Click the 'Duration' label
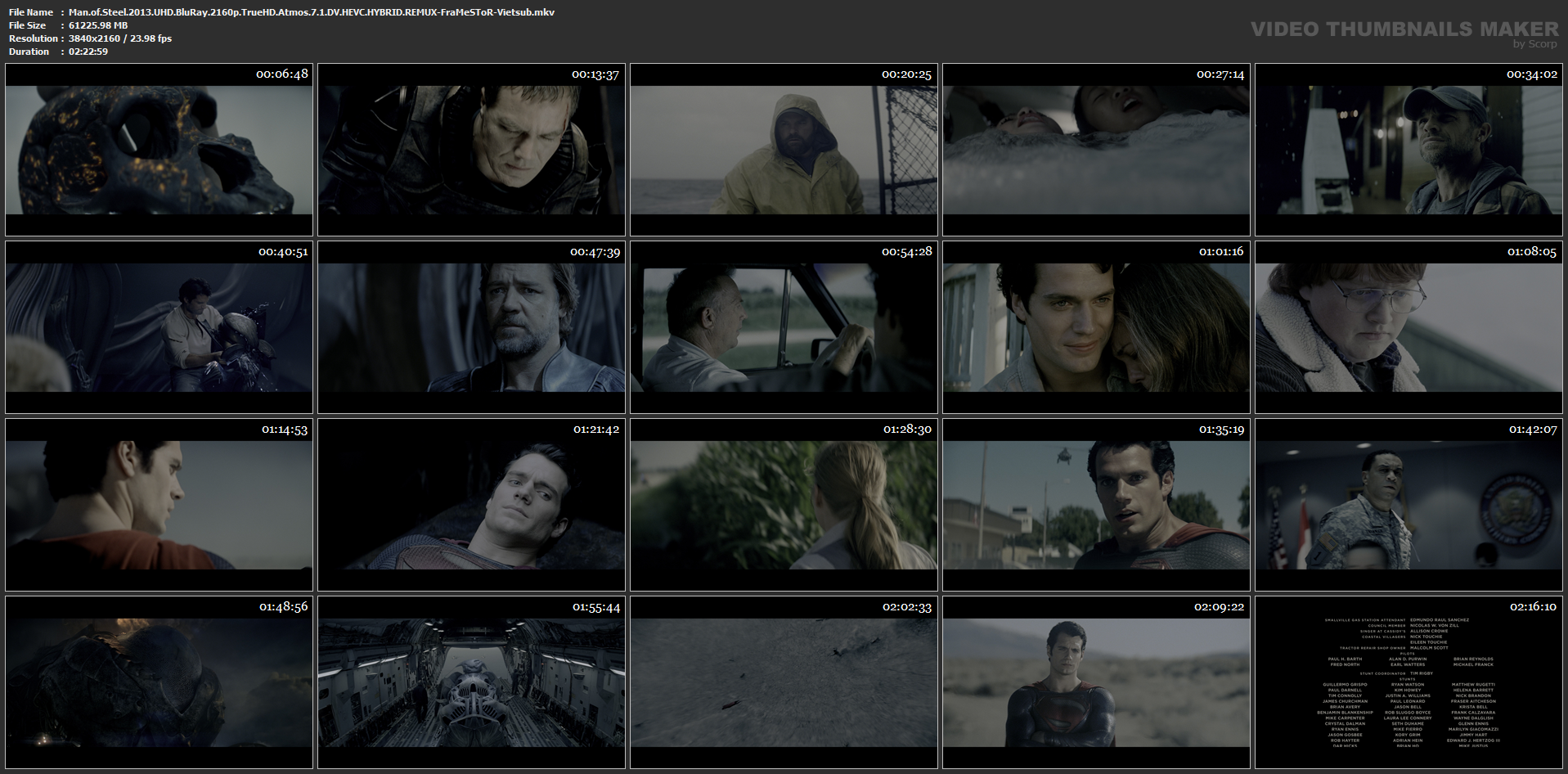Viewport: 1568px width, 774px height. click(29, 52)
